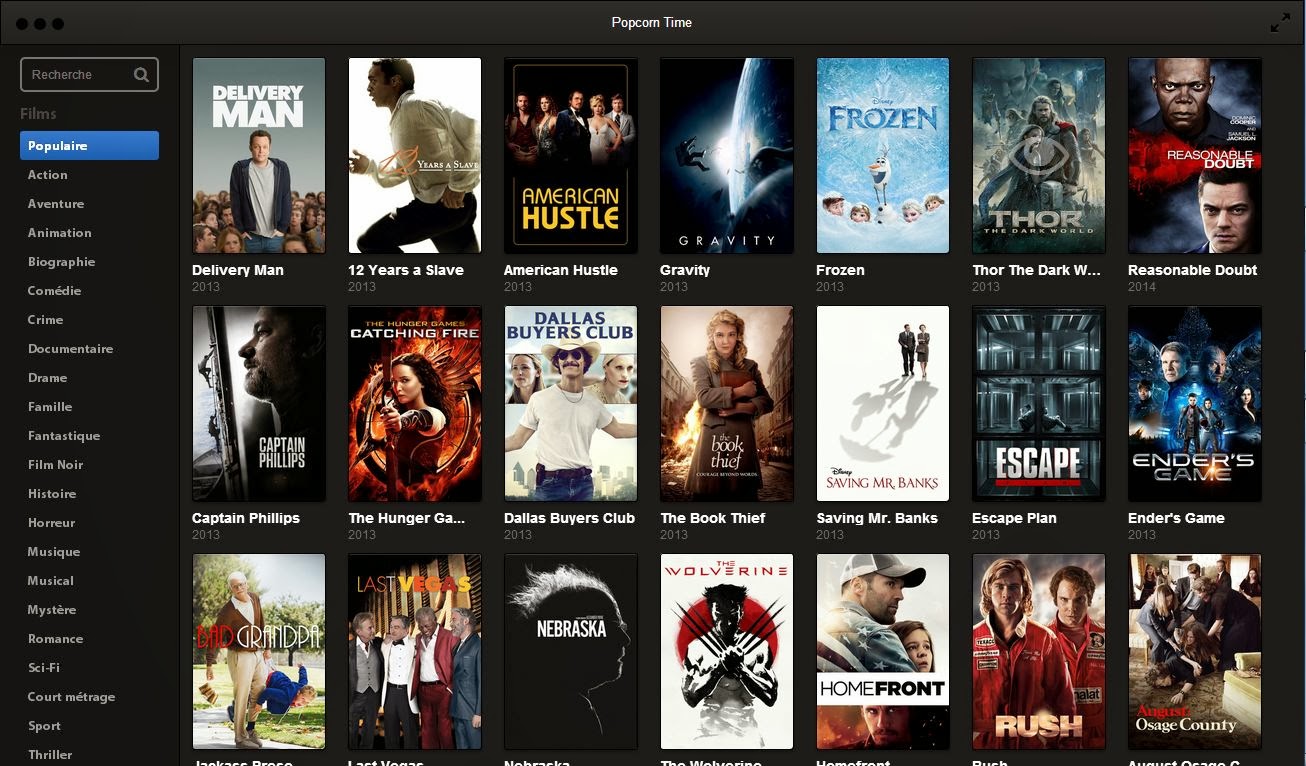
Task: Open the Histoire genre
Action: click(x=52, y=494)
